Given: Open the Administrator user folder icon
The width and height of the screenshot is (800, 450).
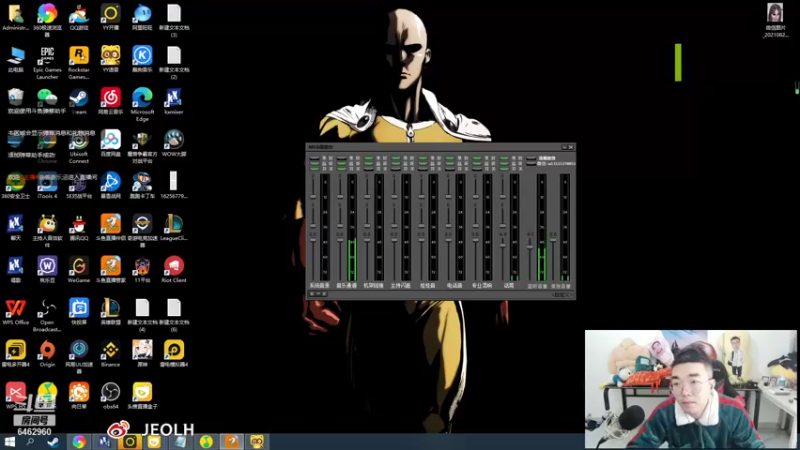Looking at the screenshot, I should coord(15,17).
